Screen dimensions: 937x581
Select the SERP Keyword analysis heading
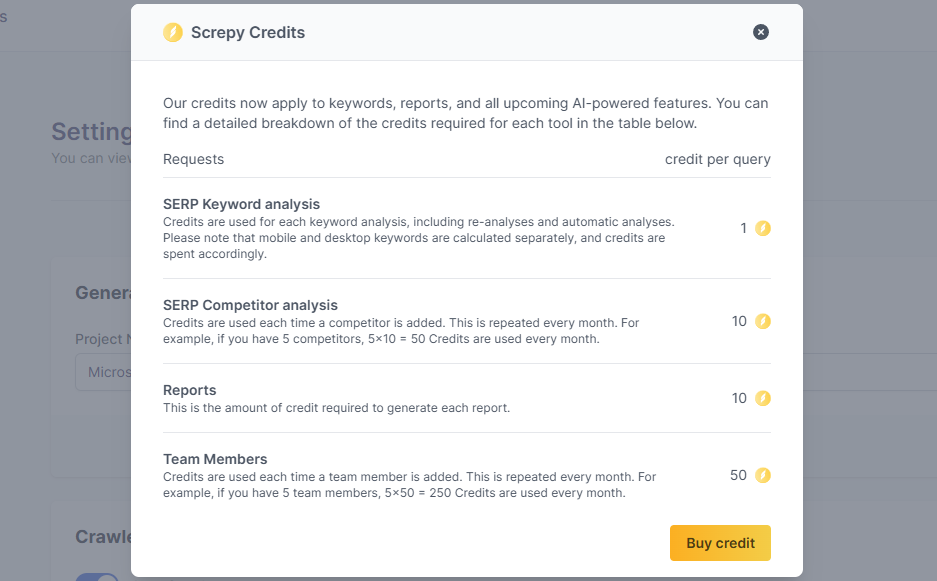[241, 204]
